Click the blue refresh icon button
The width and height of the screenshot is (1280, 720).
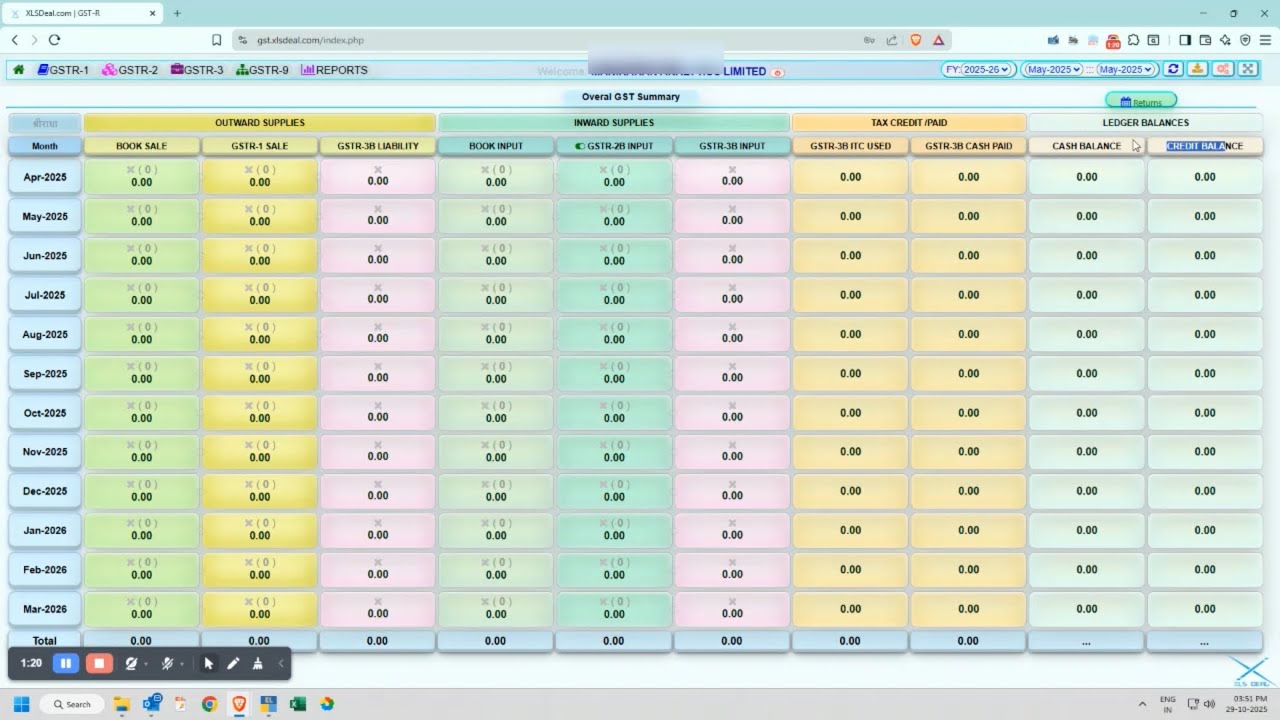click(1173, 69)
